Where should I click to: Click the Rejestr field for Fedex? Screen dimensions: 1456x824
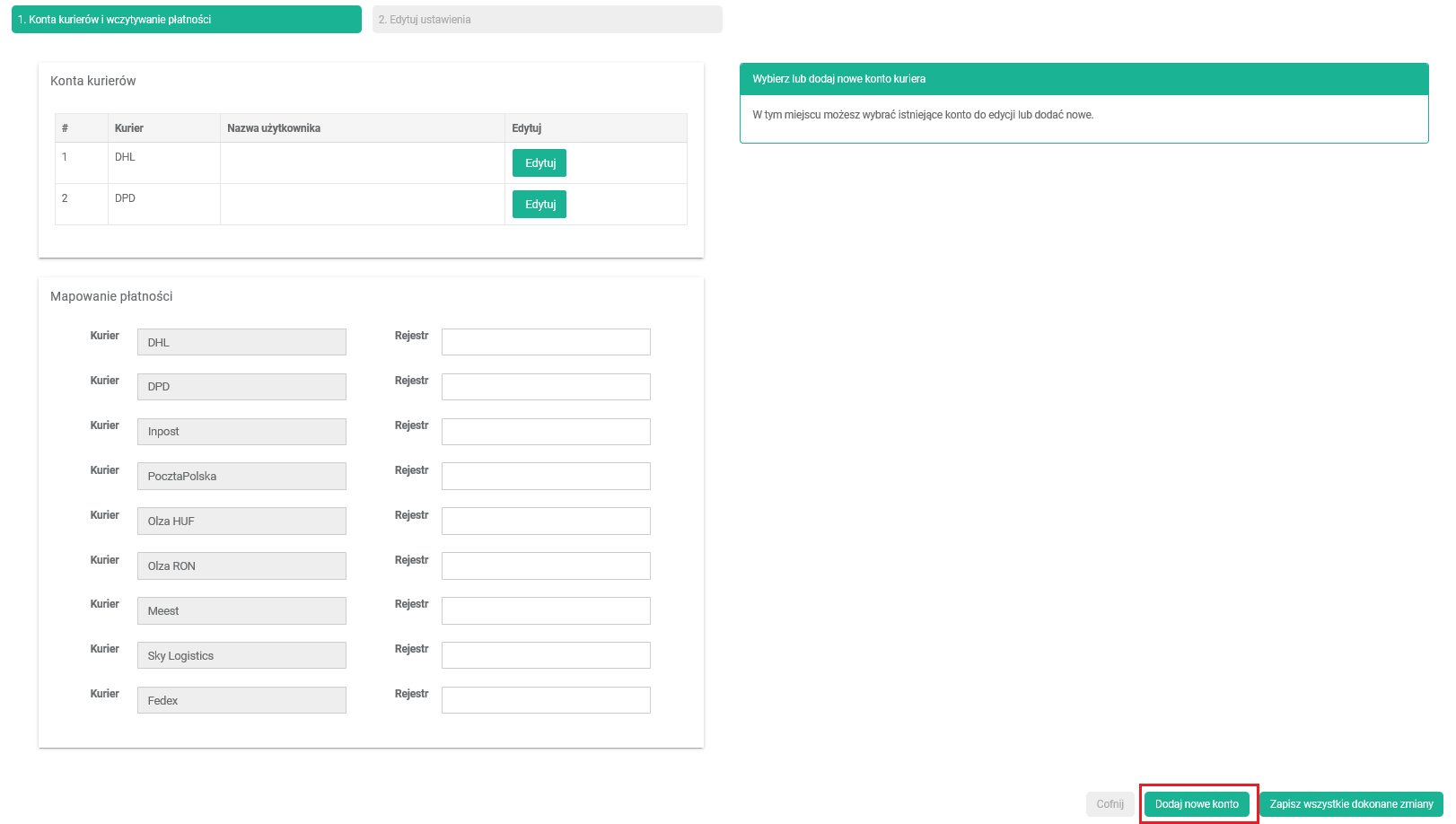546,700
